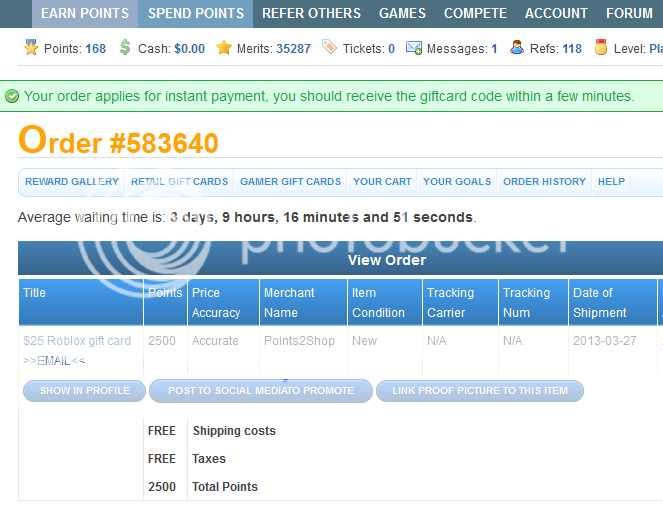Click the Refs person icon
The height and width of the screenshot is (508, 663).
(517, 47)
